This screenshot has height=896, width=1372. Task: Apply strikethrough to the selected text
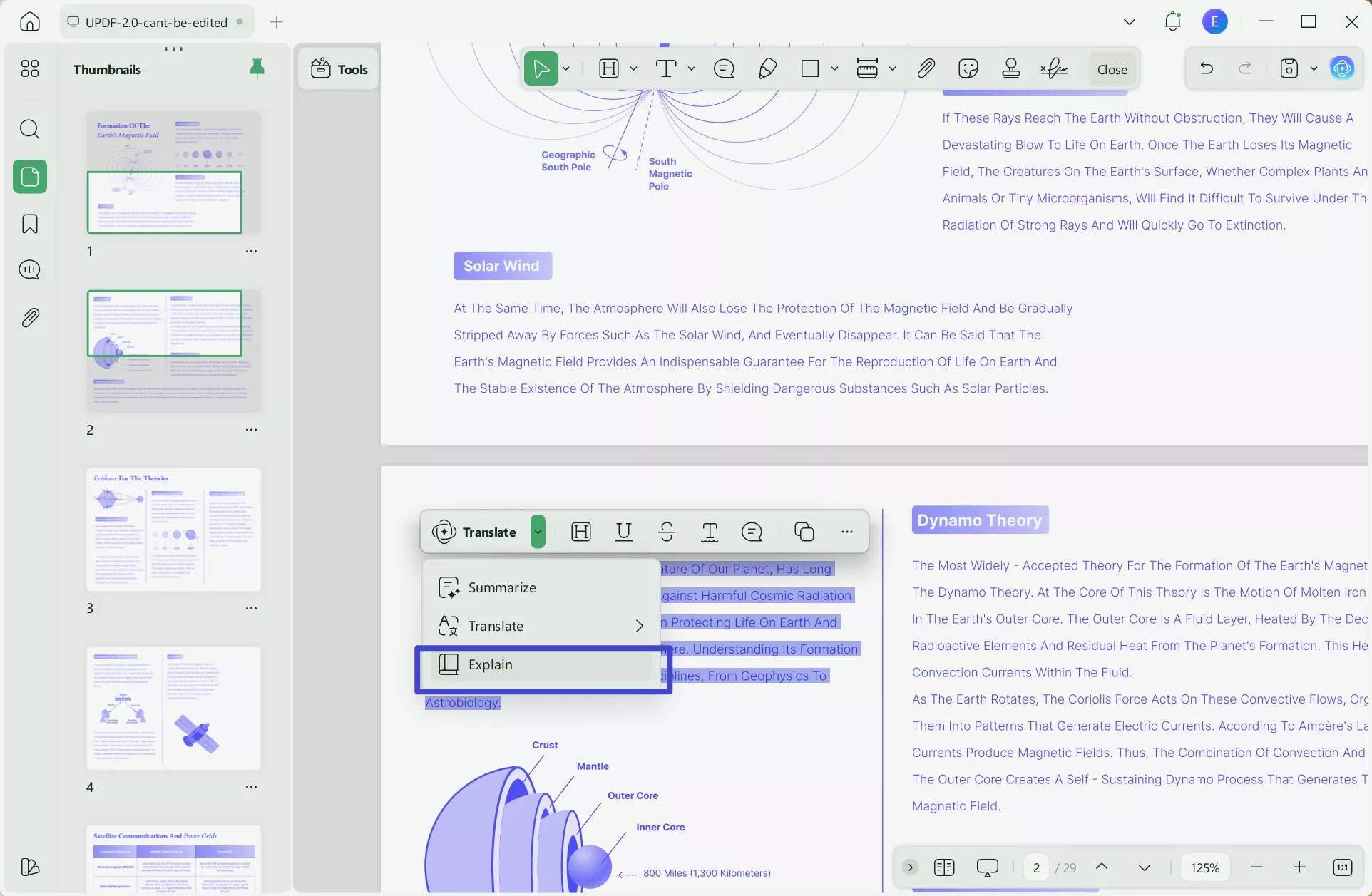click(x=666, y=532)
